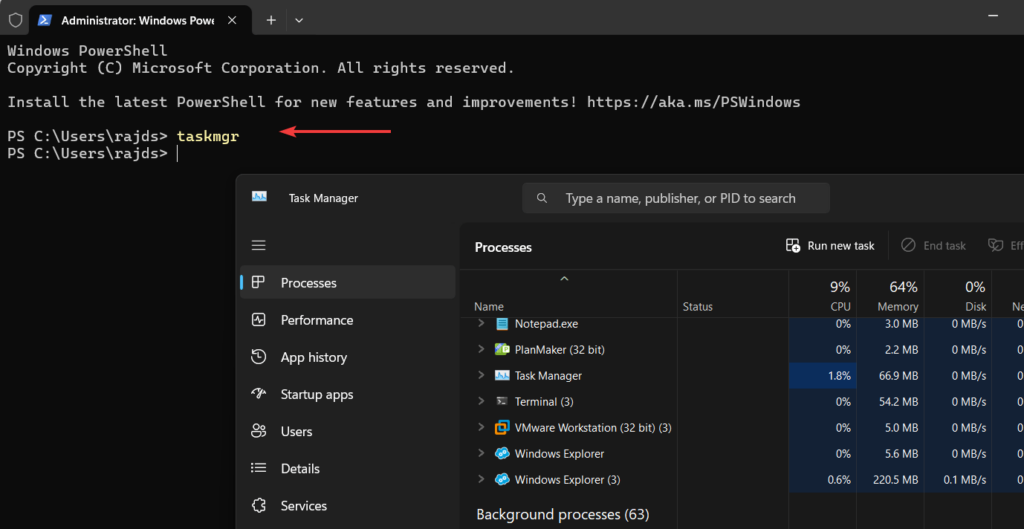This screenshot has width=1024, height=529.
Task: Click the Task Manager search field
Action: (676, 198)
